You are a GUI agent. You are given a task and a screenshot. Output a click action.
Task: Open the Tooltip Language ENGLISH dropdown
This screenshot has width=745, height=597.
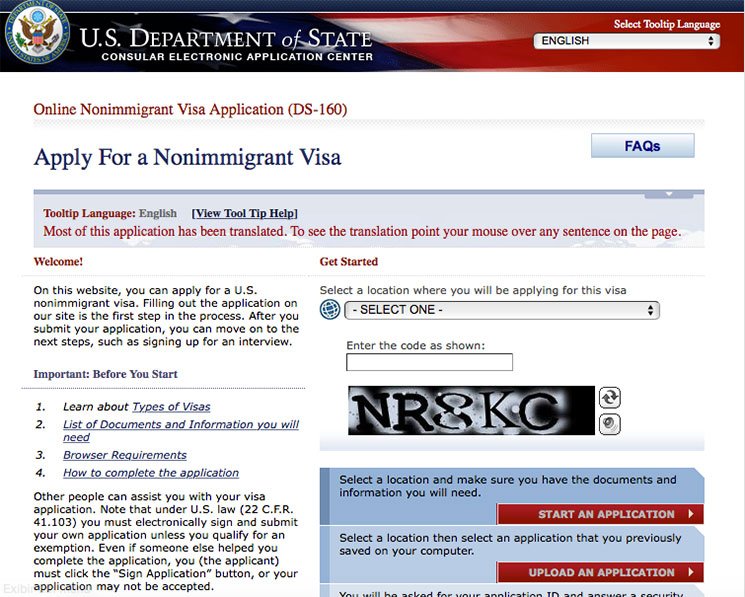tap(627, 41)
